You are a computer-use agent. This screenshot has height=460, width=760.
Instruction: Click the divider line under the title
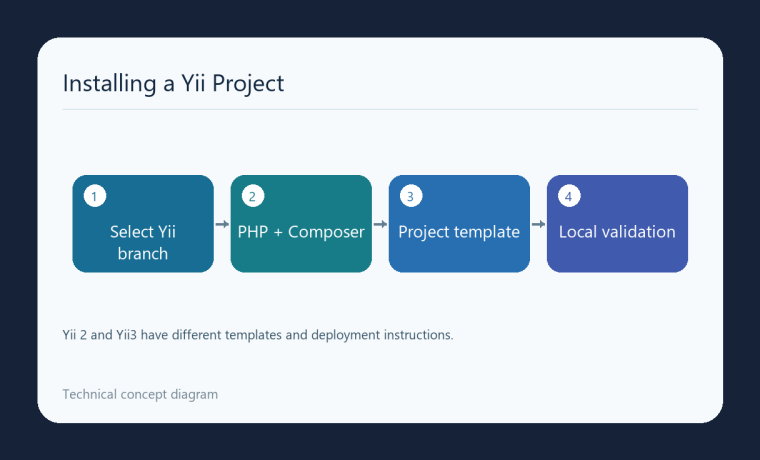(380, 110)
